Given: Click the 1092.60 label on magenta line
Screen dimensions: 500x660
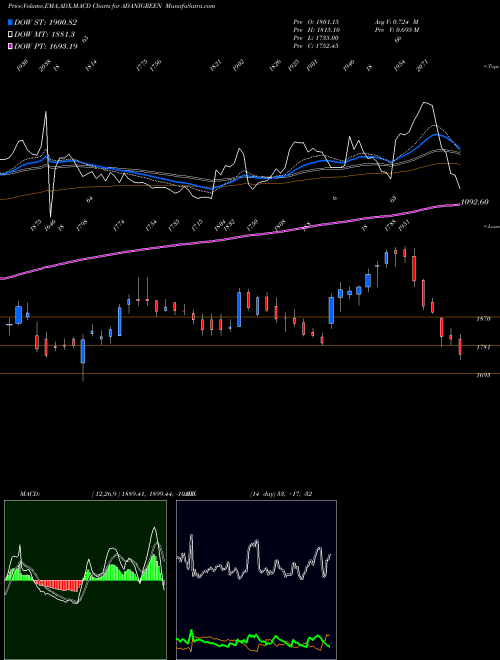Looking at the screenshot, I should pos(475,202).
